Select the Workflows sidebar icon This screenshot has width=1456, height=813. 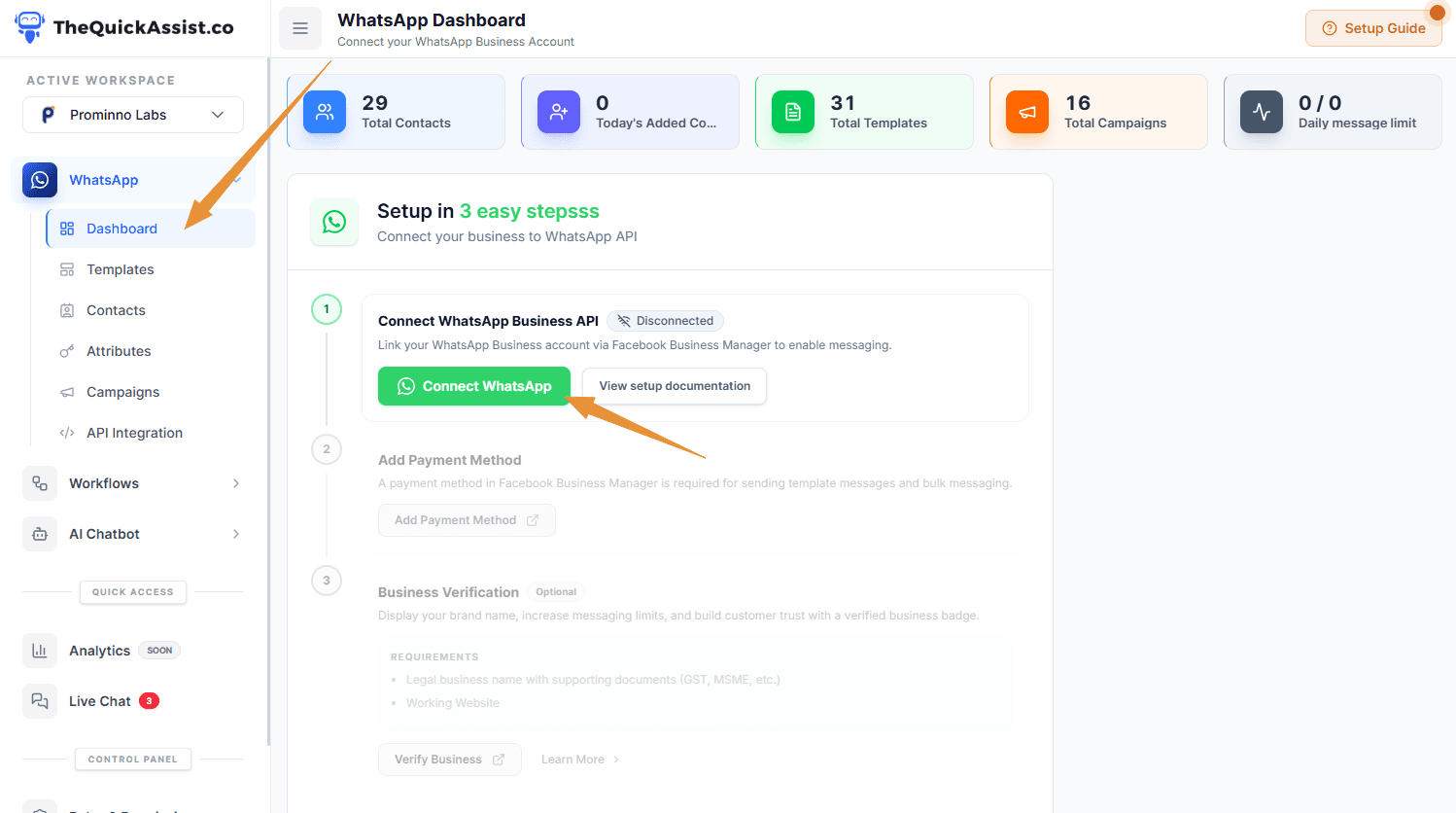(40, 483)
